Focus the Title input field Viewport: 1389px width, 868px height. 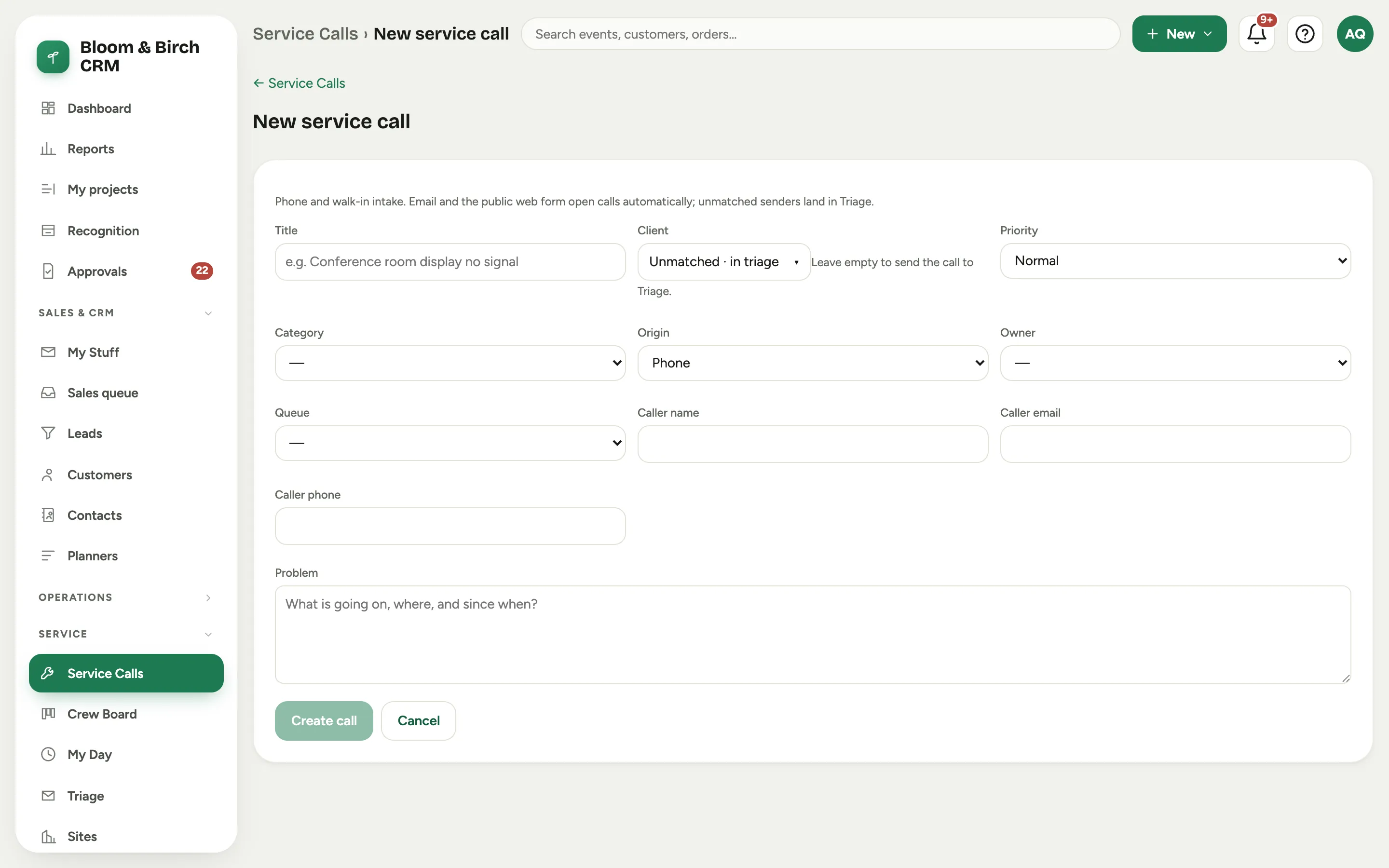(450, 262)
